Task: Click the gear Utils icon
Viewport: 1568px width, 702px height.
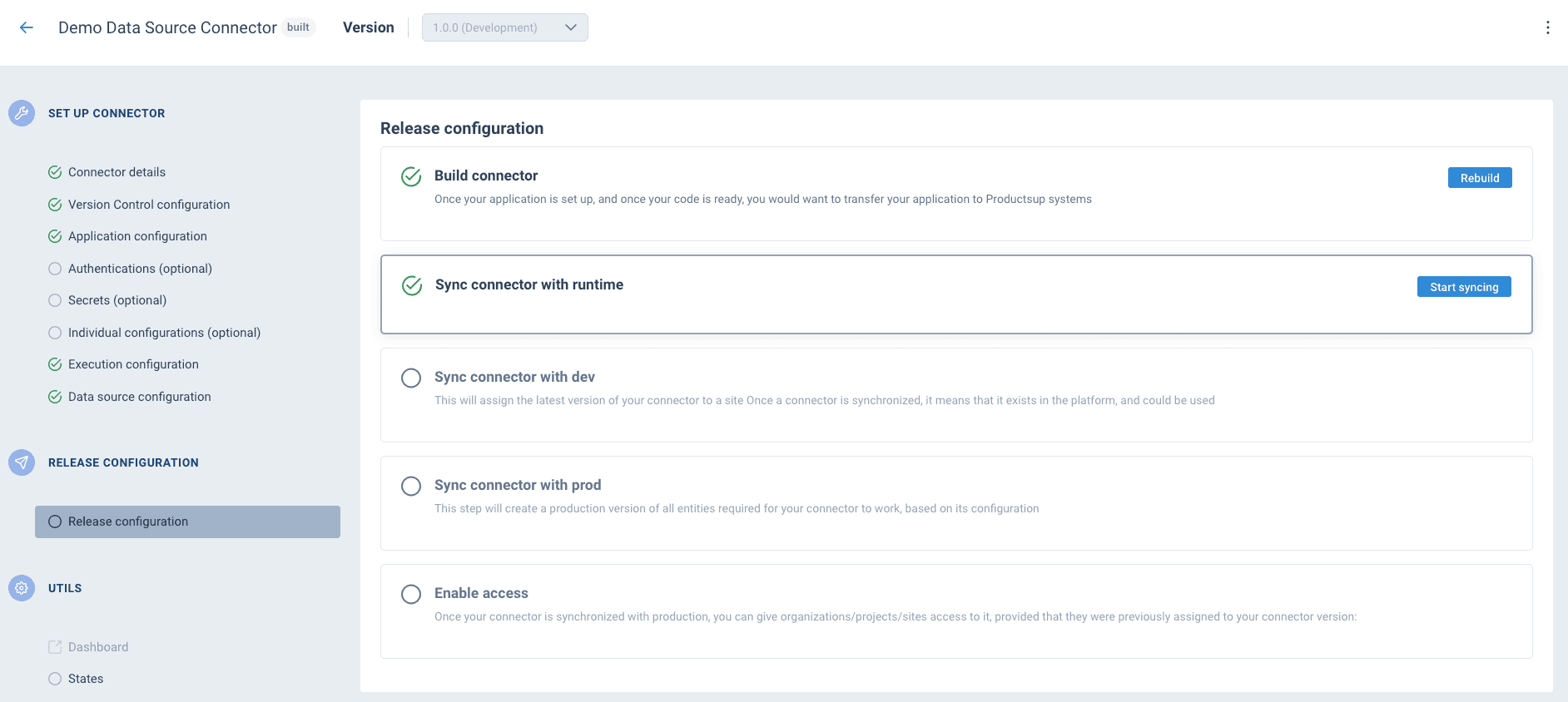Action: [x=22, y=588]
